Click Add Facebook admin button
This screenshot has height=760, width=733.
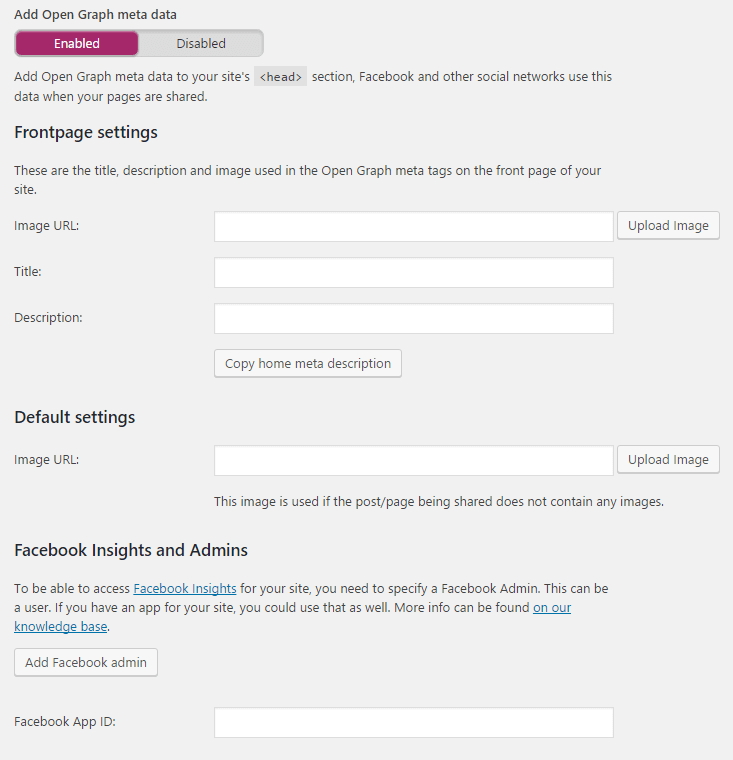(86, 663)
